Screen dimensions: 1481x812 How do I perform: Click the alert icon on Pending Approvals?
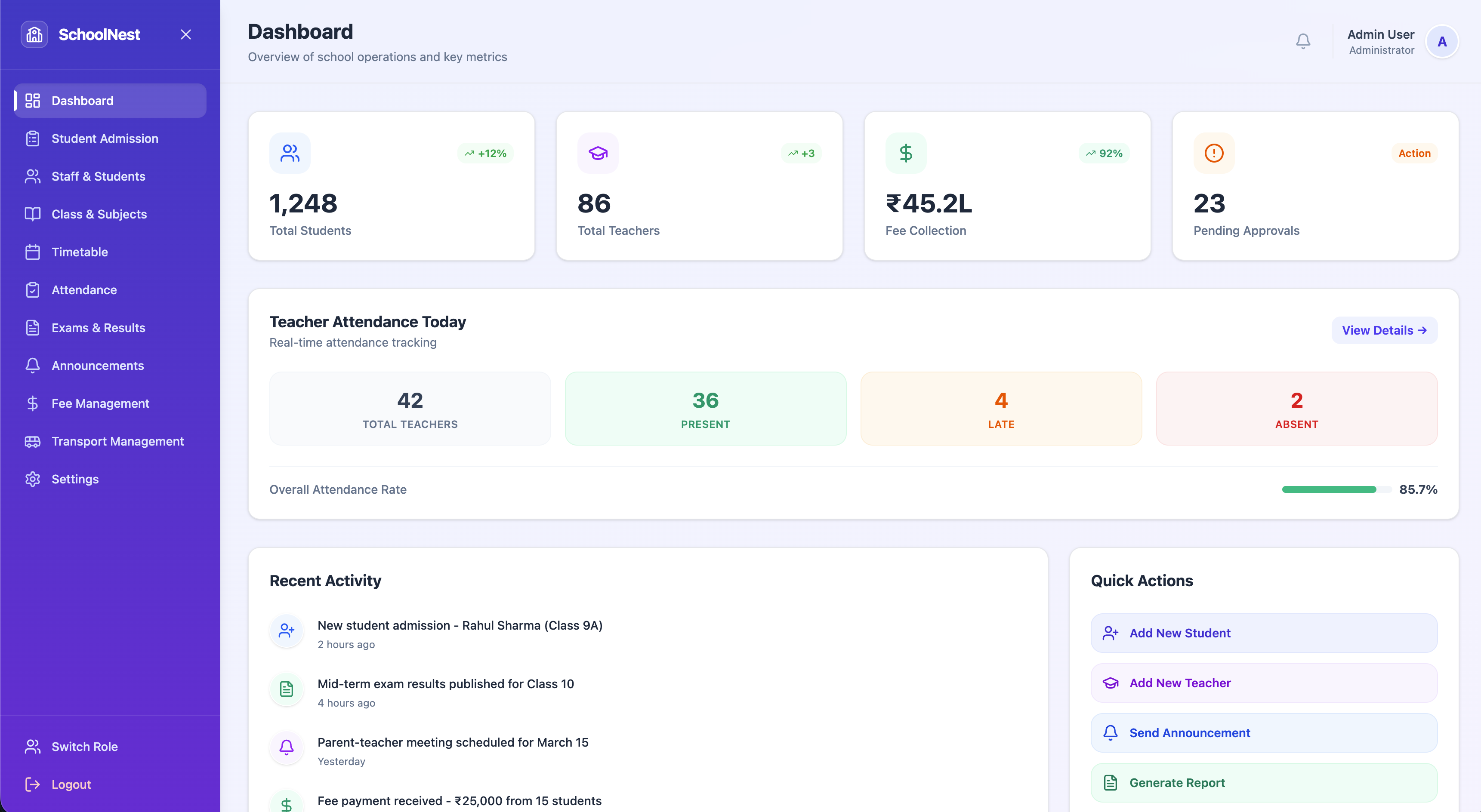[x=1214, y=153]
